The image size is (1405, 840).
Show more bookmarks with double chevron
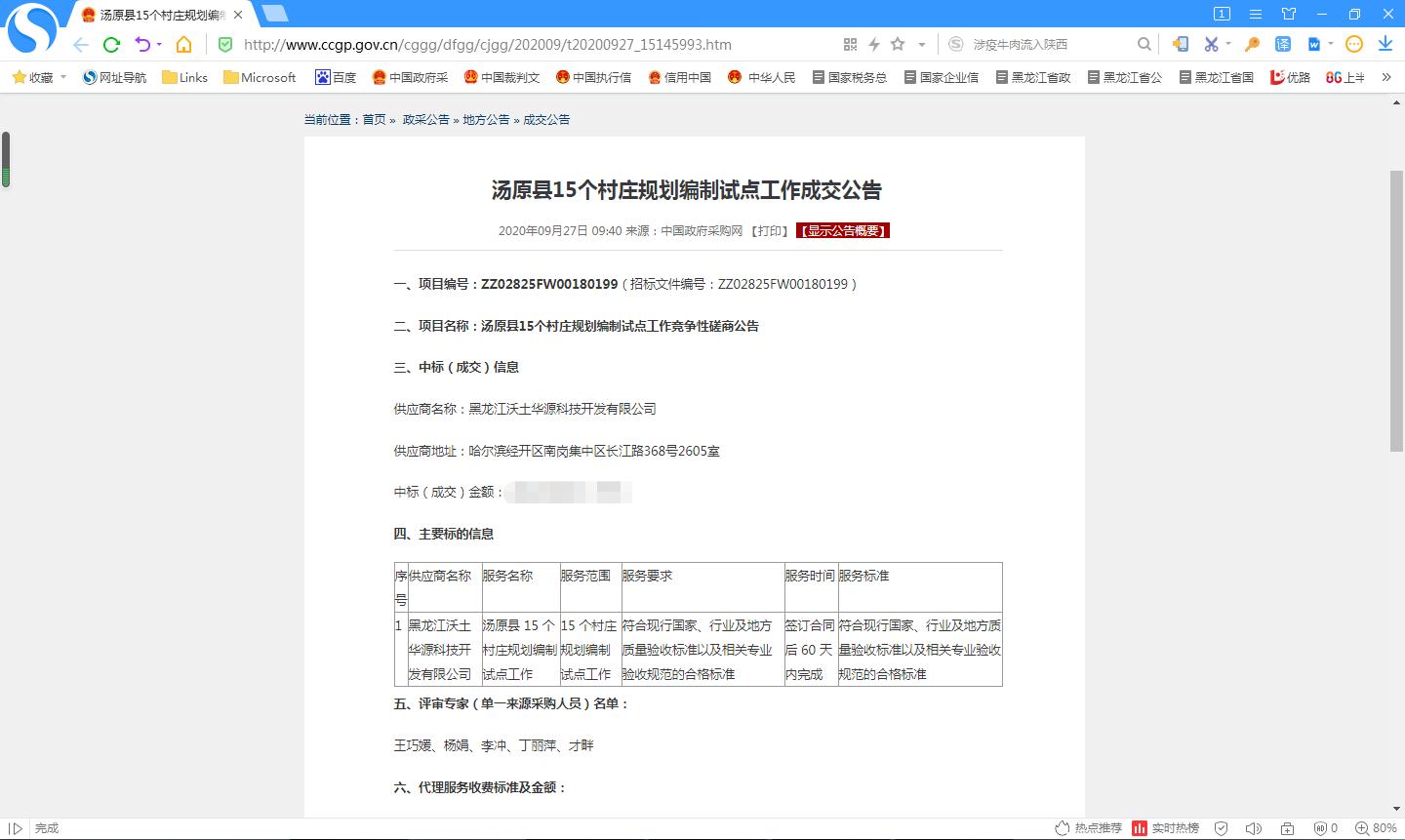[x=1385, y=77]
